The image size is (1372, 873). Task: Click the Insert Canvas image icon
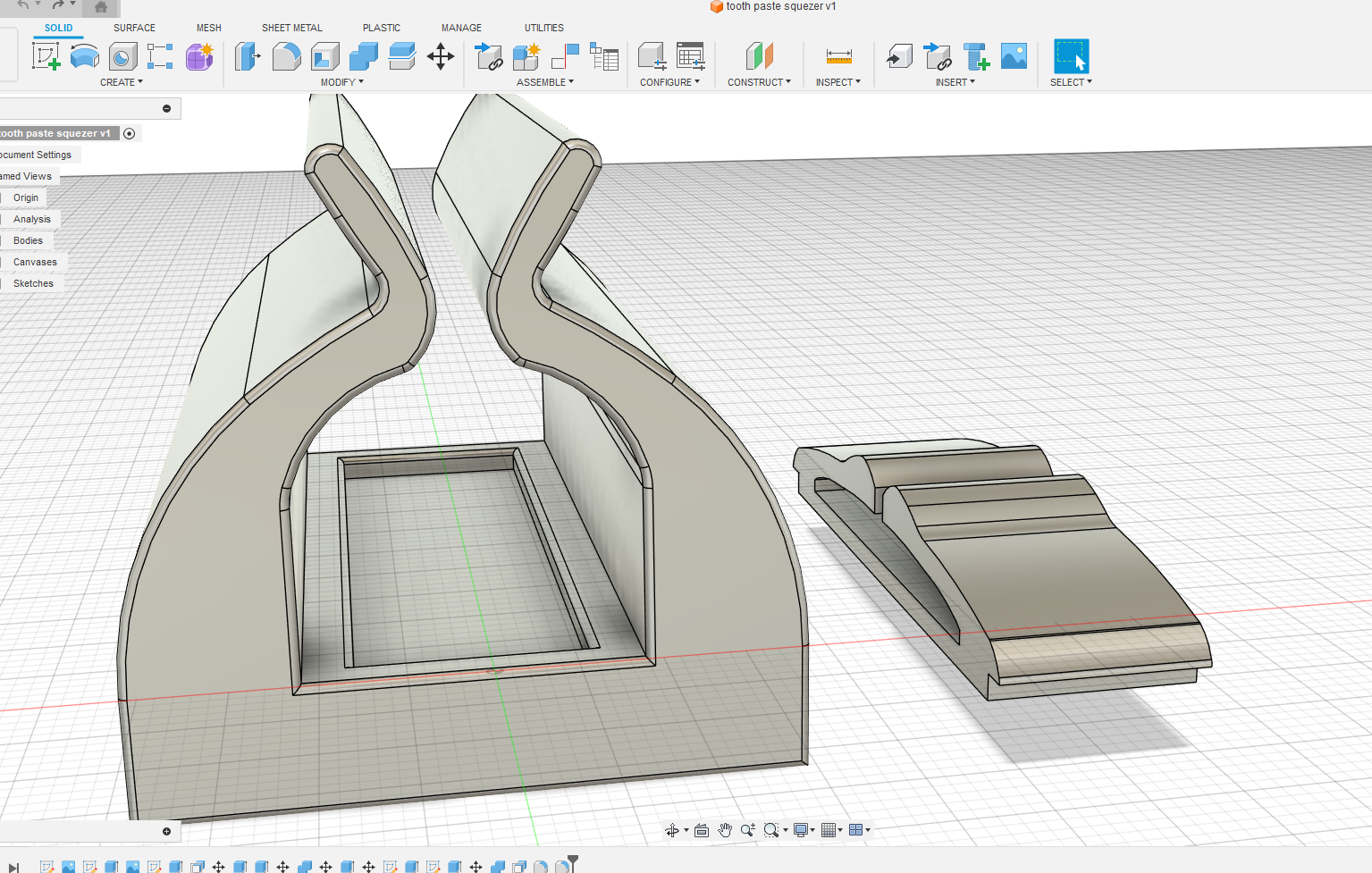pyautogui.click(x=1014, y=57)
